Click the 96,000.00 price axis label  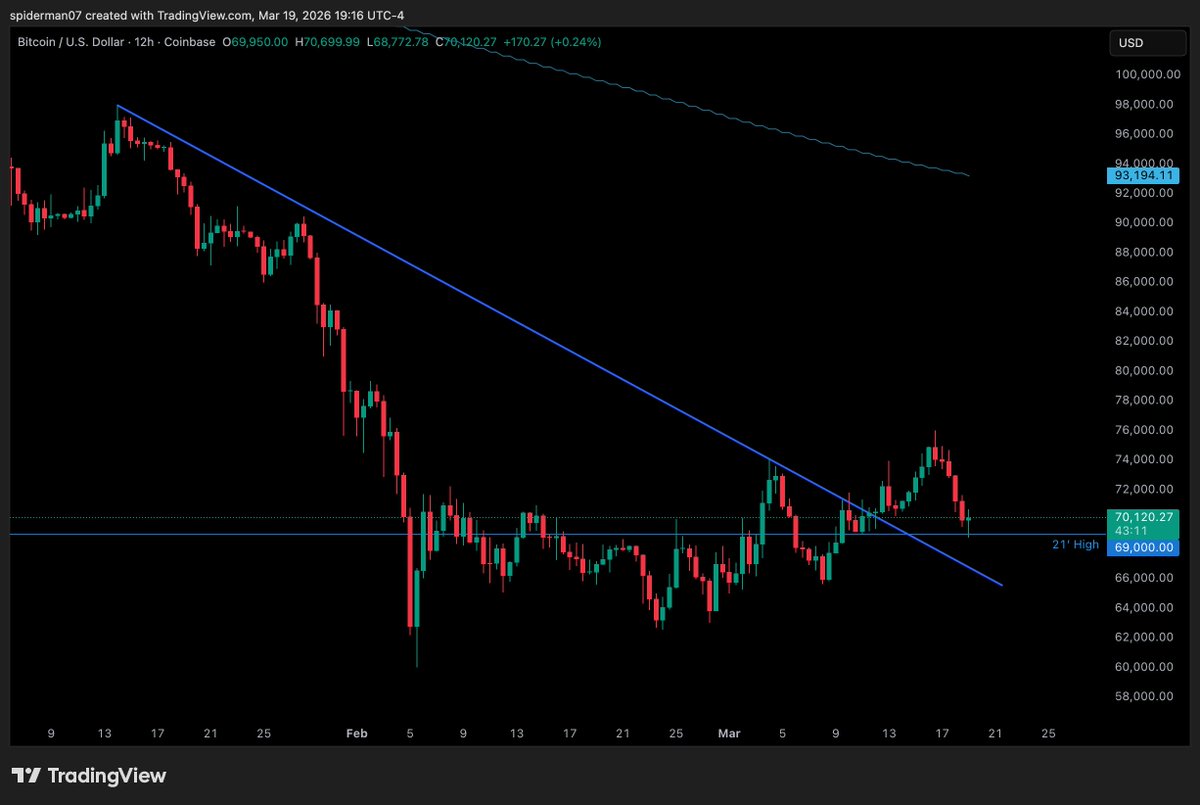click(x=1145, y=134)
